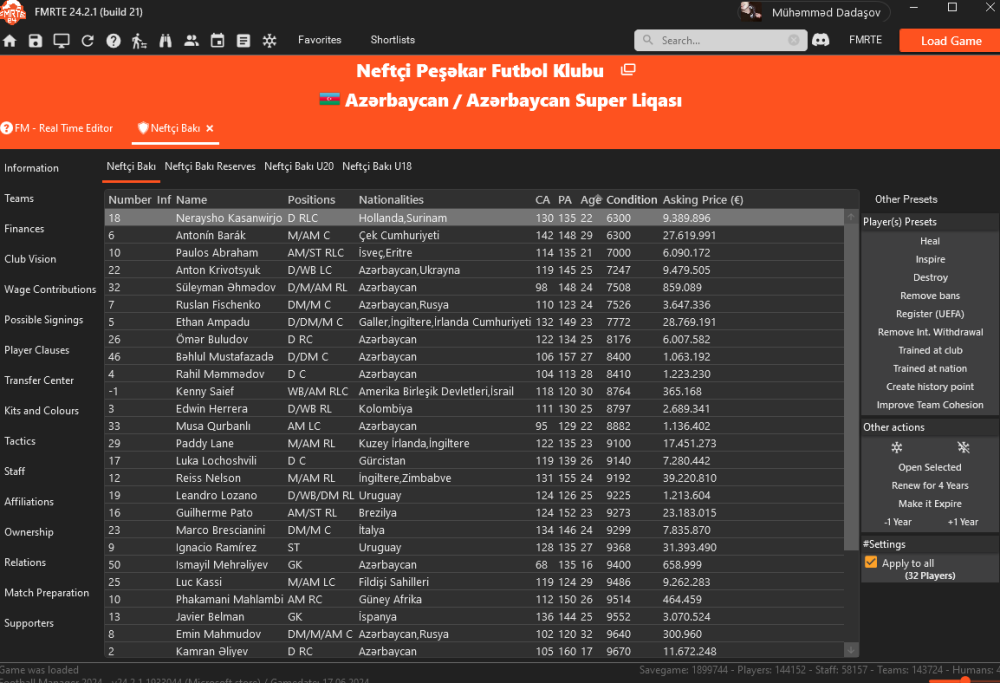Click the people group icon in toolbar

(191, 40)
